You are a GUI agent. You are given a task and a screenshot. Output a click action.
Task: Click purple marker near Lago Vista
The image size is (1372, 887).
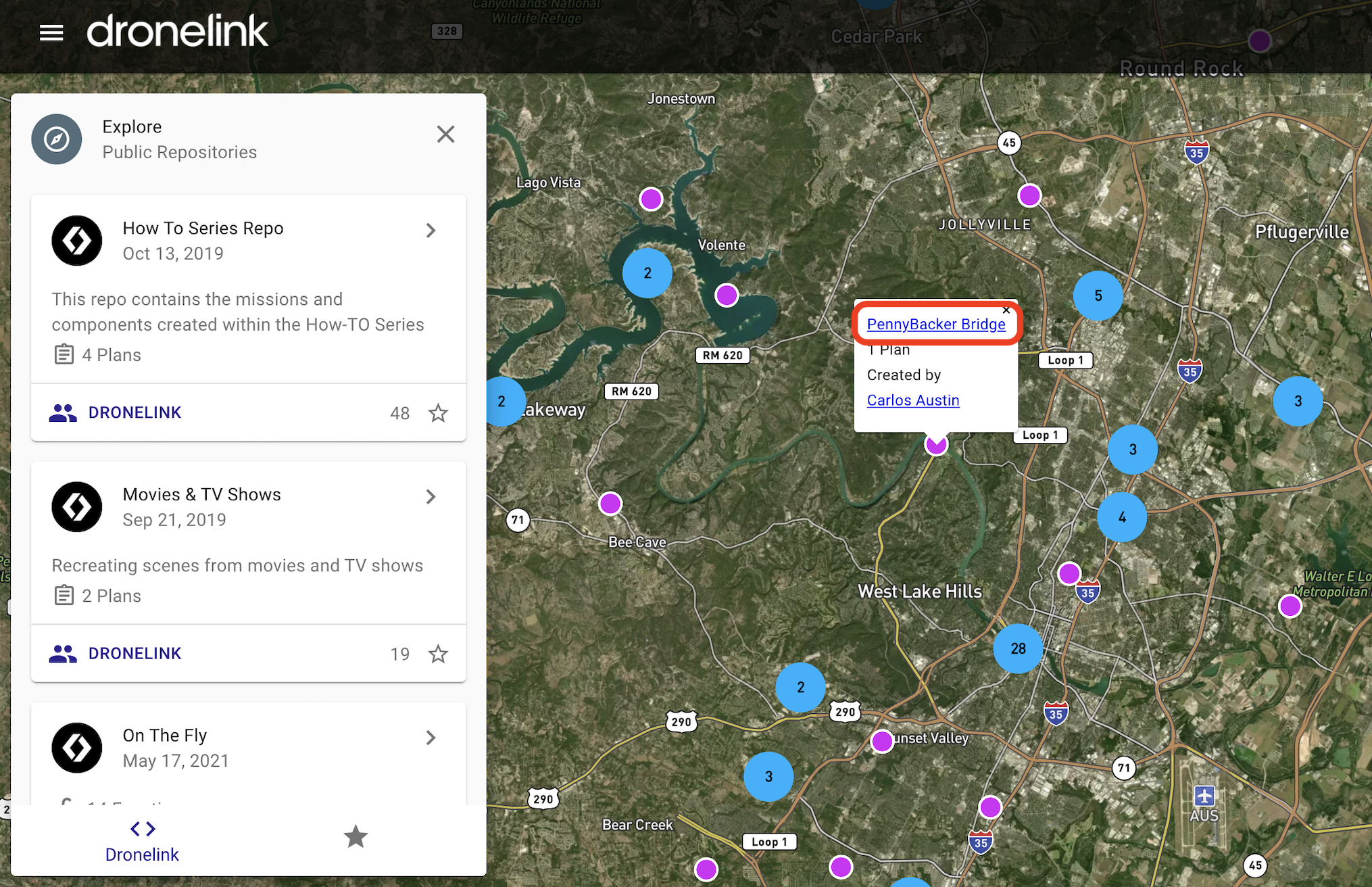(x=651, y=199)
